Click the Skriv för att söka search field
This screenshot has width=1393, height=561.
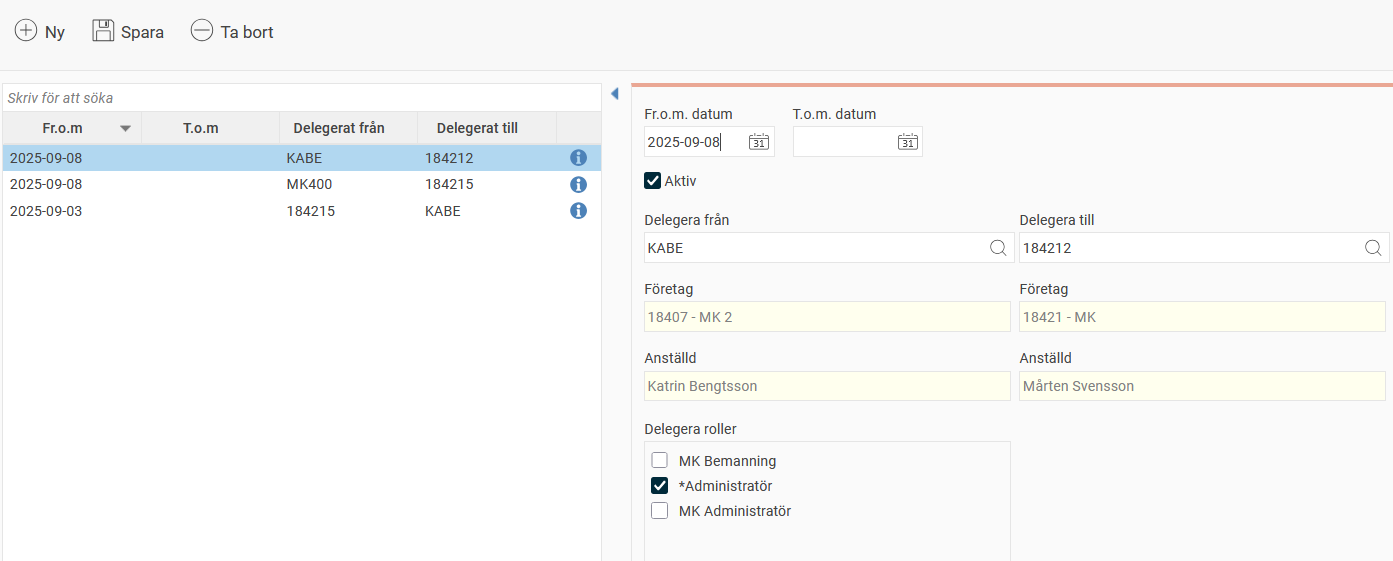point(300,98)
